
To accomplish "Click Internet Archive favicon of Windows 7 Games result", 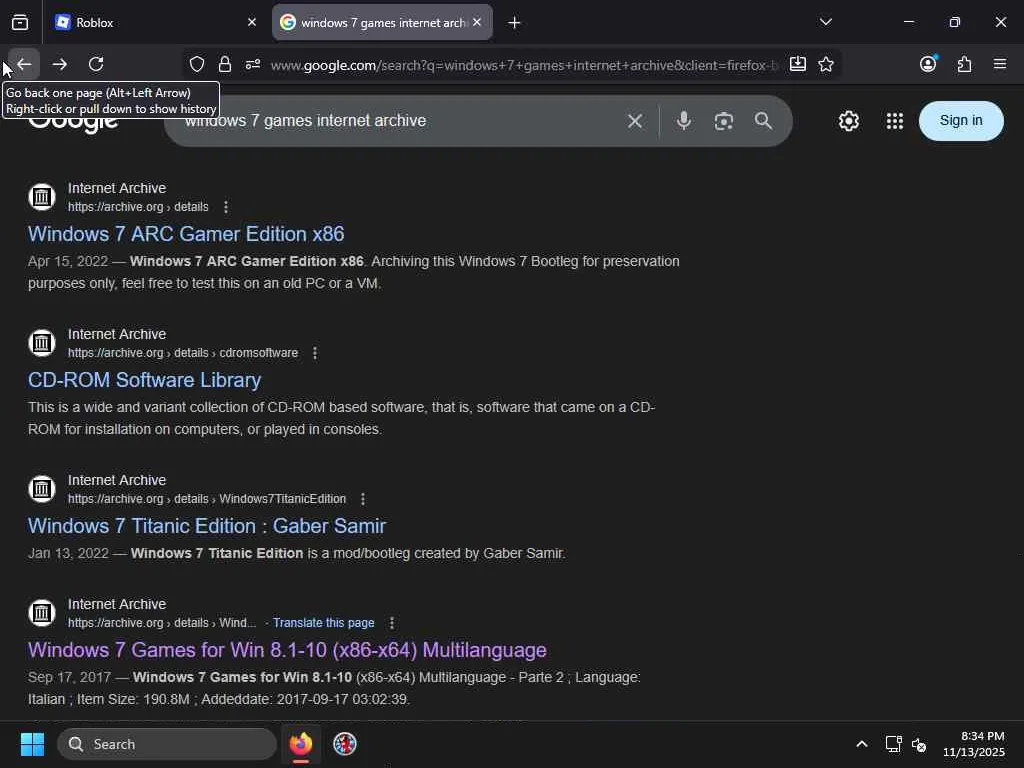I will pos(42,613).
